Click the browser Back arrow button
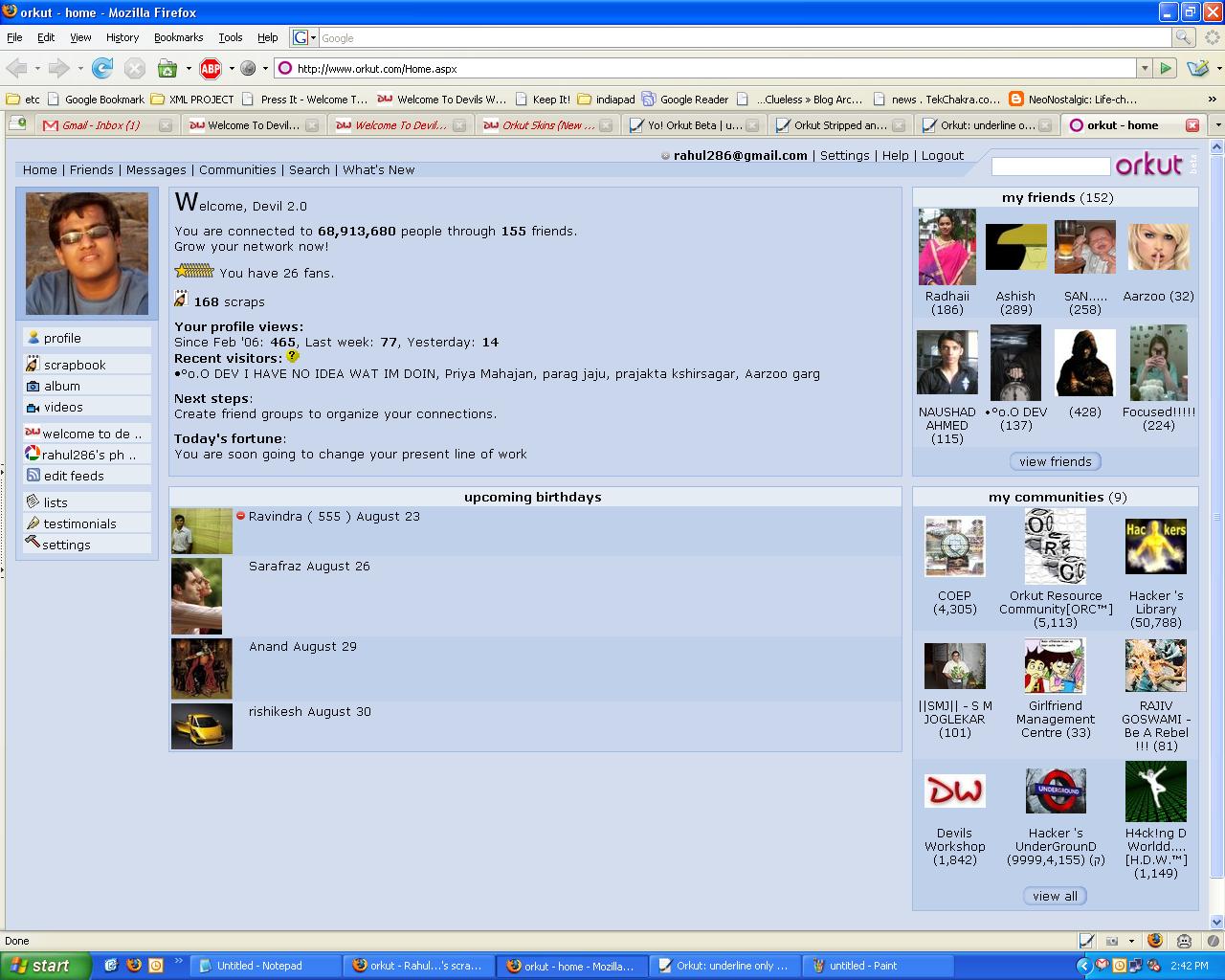Viewport: 1225px width, 980px height. point(16,68)
